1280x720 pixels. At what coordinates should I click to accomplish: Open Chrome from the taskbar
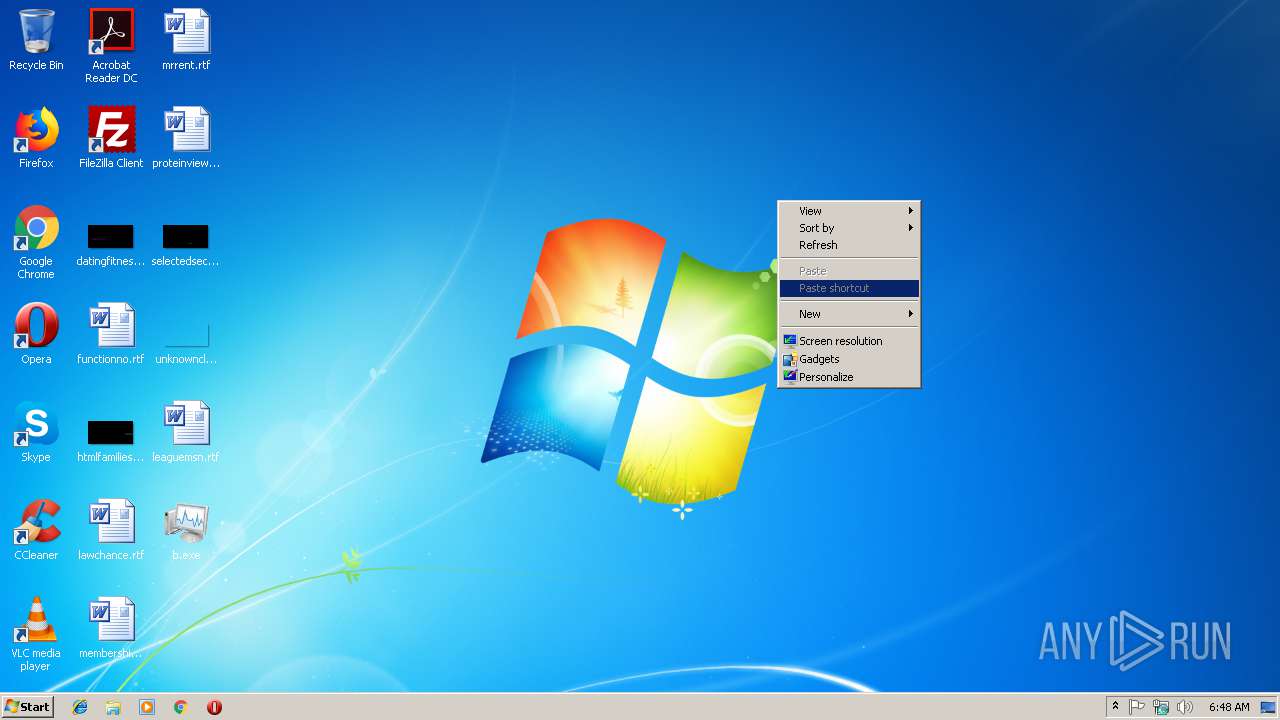[181, 707]
